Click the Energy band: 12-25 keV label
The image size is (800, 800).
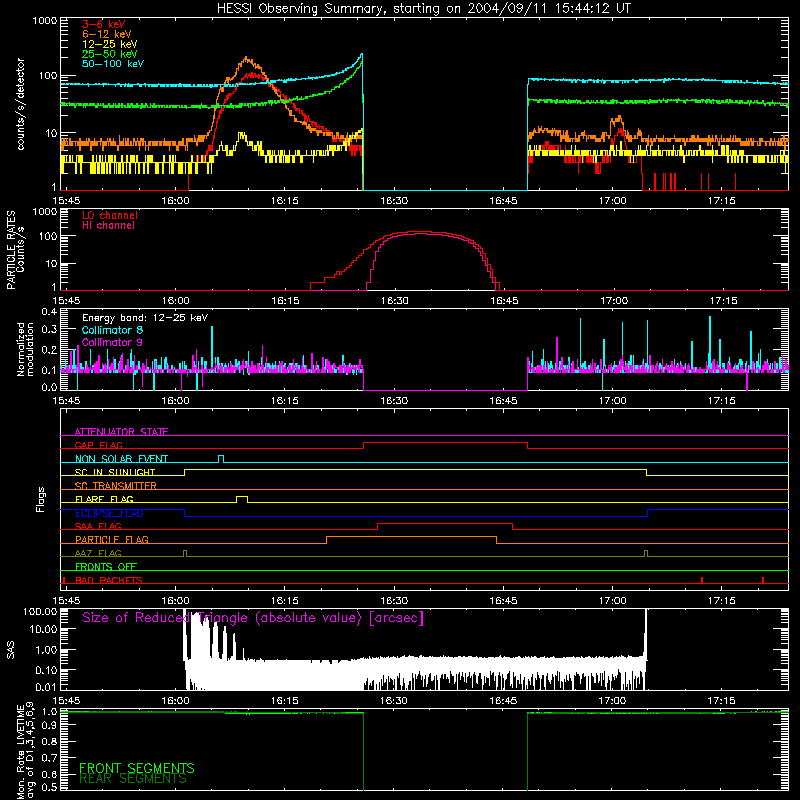click(145, 318)
